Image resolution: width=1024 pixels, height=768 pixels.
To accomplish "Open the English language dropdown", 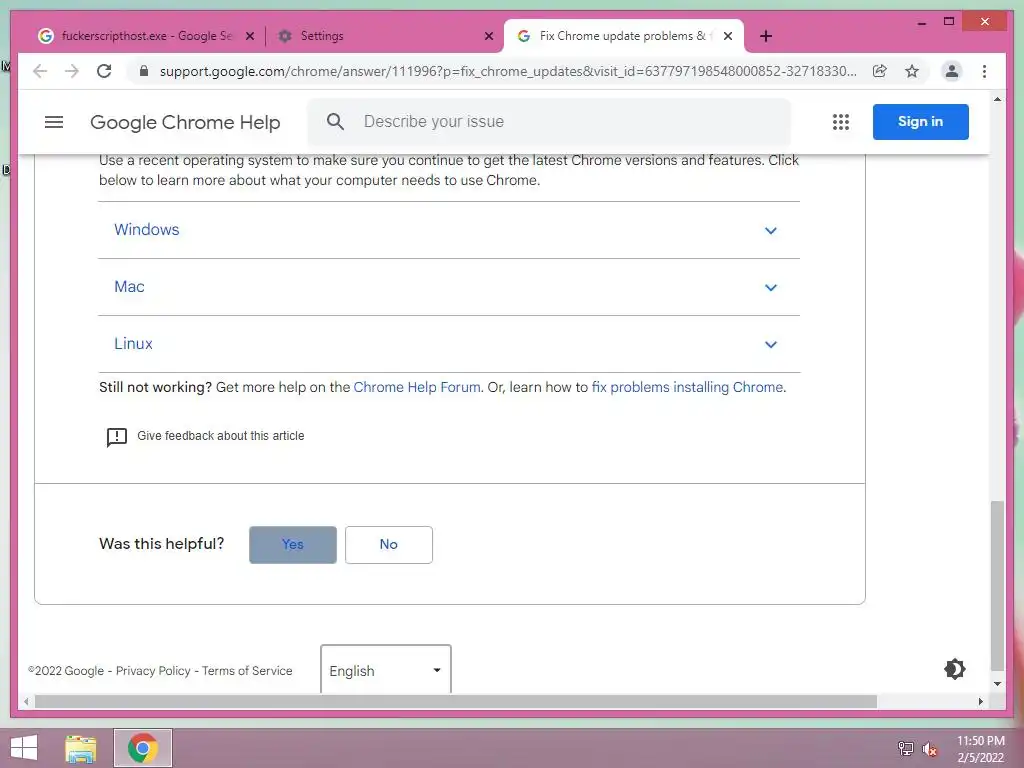I will pos(386,671).
